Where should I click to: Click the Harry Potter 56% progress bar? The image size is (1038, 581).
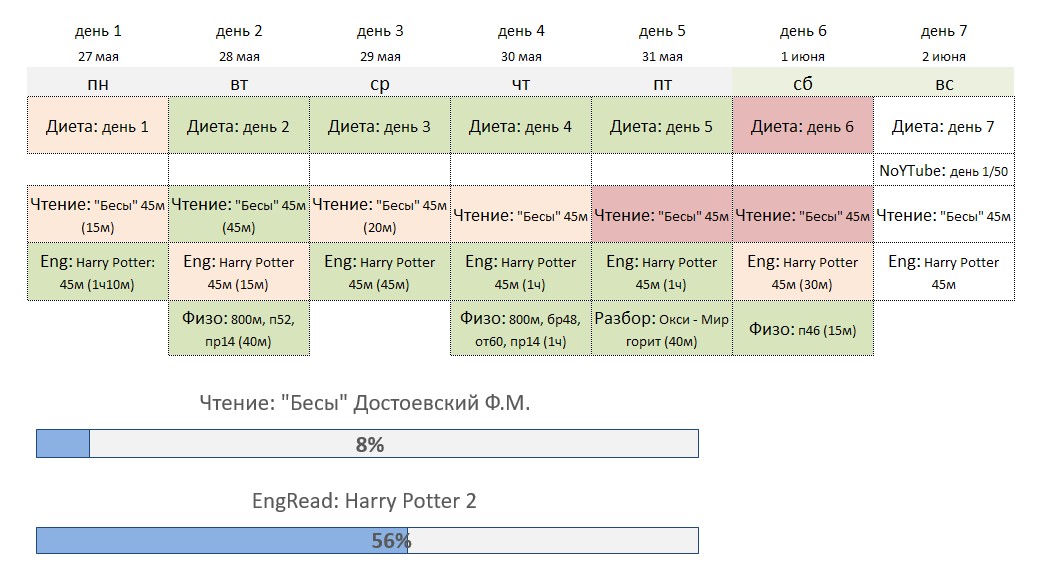coord(367,541)
